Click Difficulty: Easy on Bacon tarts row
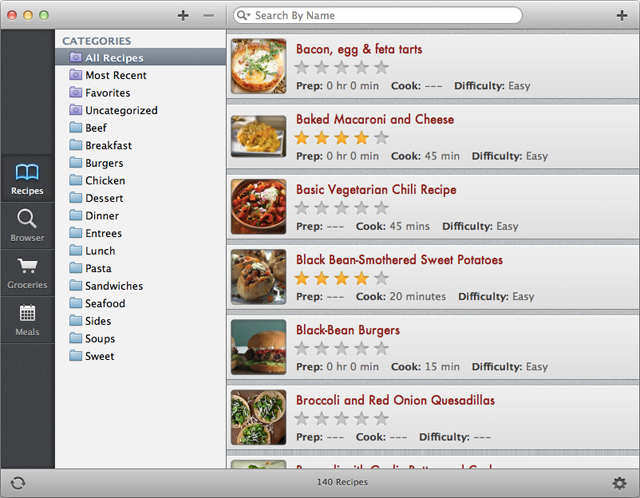This screenshot has width=640, height=498. (x=492, y=86)
